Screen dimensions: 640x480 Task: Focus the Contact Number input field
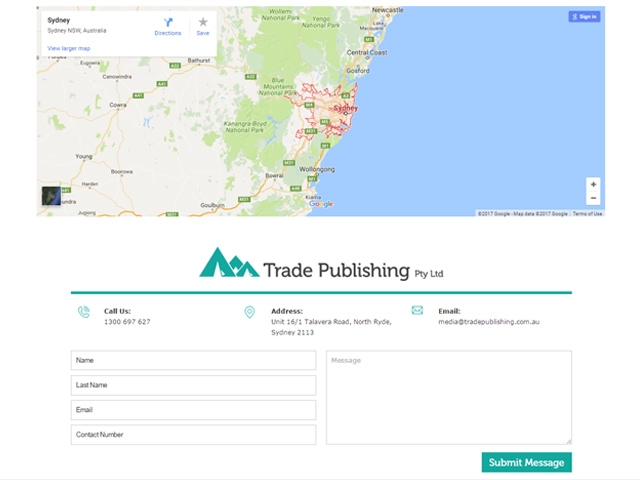pyautogui.click(x=193, y=435)
